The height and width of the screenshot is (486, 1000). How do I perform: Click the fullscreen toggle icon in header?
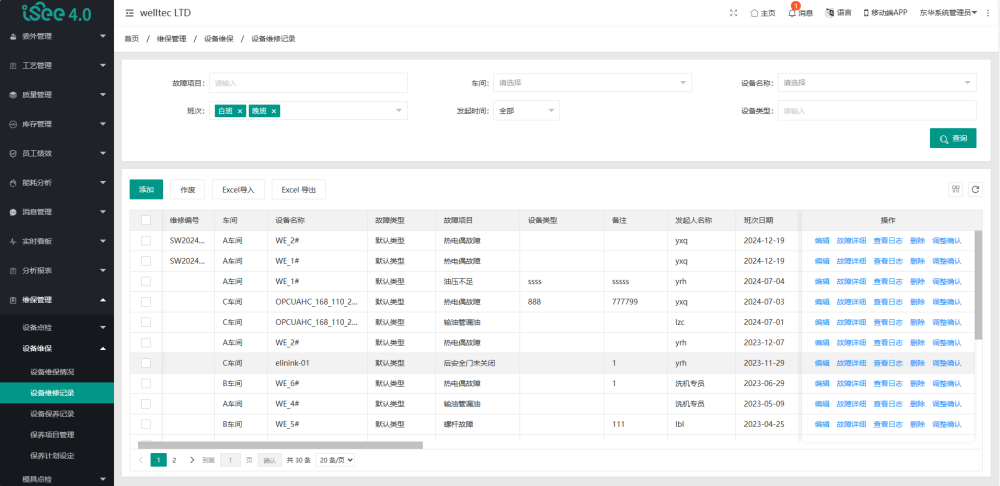tap(734, 13)
